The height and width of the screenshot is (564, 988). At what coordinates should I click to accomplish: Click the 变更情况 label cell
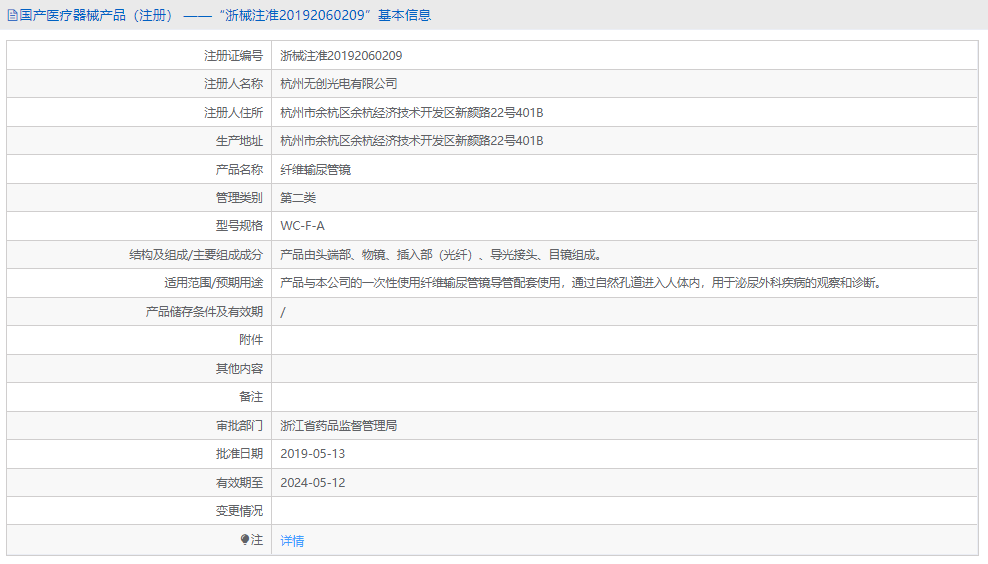pos(139,511)
